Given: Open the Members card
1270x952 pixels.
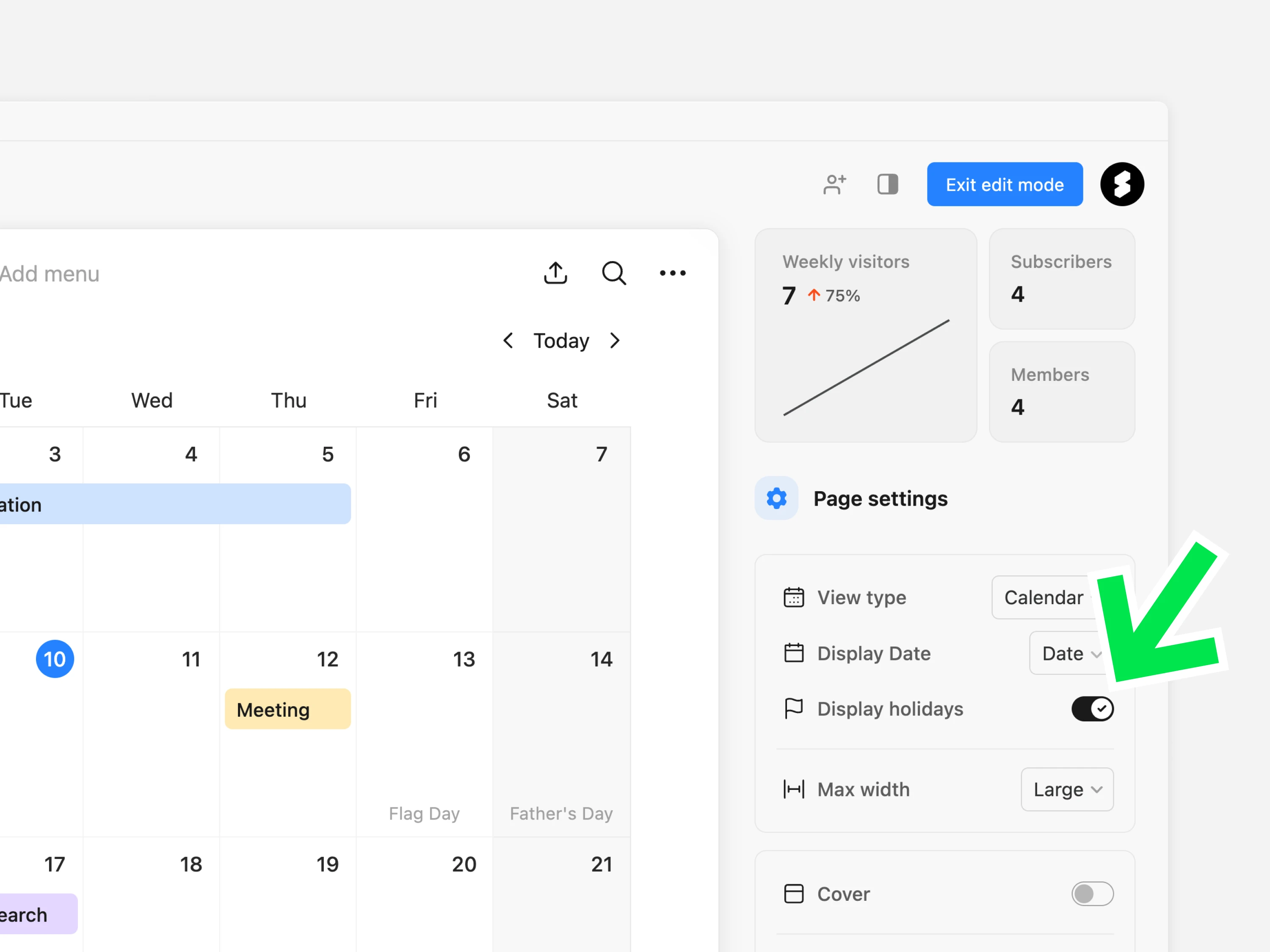Looking at the screenshot, I should click(1062, 392).
